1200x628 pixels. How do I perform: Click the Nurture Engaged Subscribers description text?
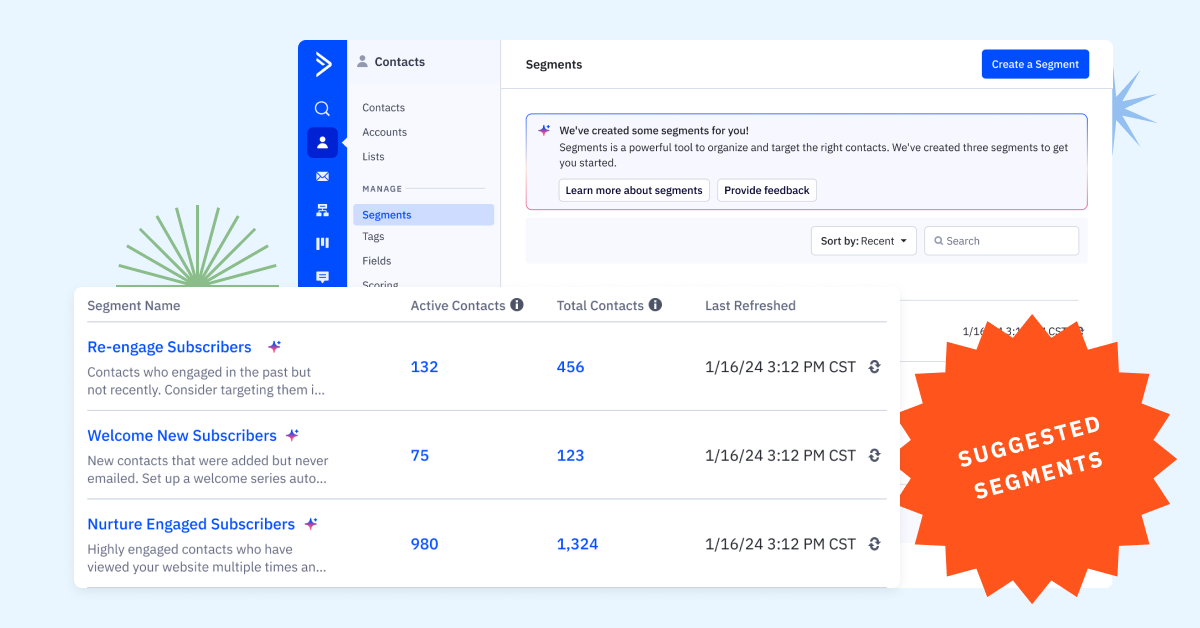pyautogui.click(x=207, y=558)
